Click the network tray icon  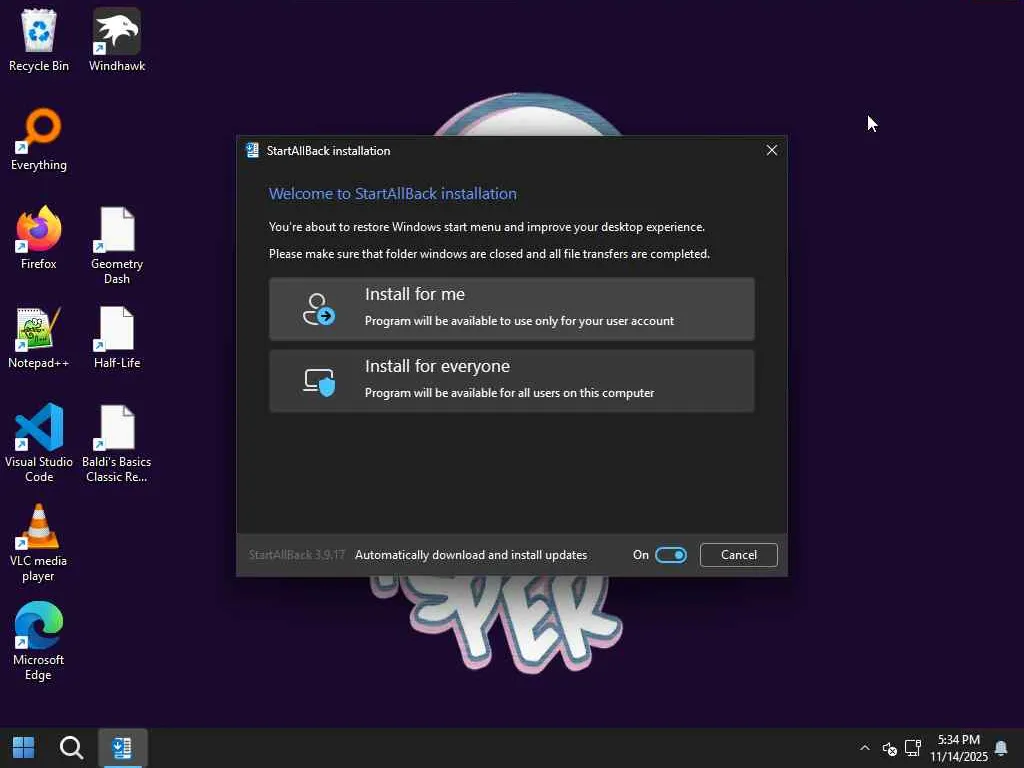[x=912, y=748]
